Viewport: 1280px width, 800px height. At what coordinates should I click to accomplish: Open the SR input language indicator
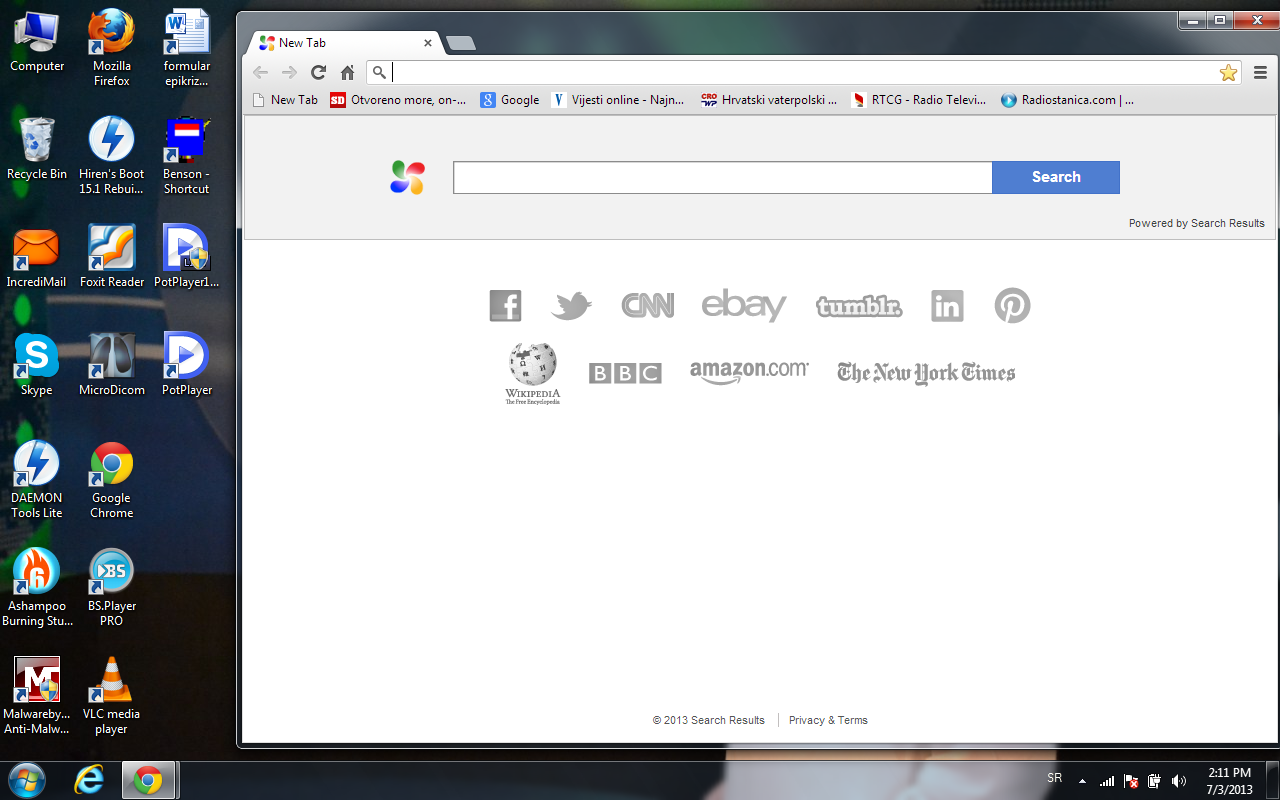[x=1055, y=778]
